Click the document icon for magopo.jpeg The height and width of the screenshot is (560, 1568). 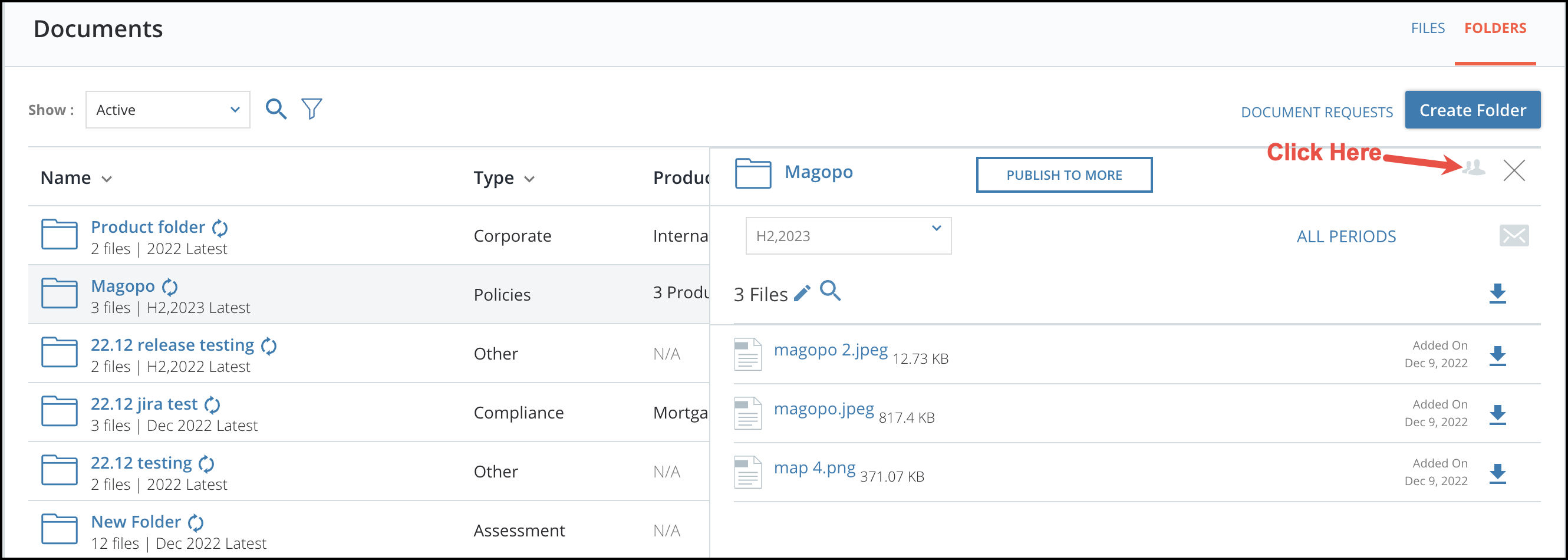coord(747,413)
